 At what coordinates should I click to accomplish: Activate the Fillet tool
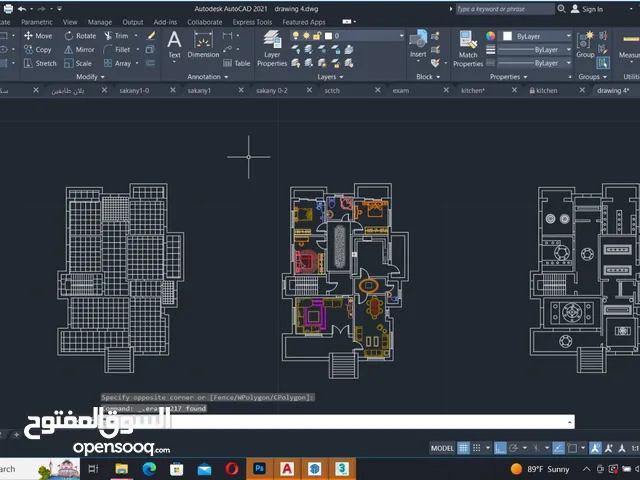117,50
